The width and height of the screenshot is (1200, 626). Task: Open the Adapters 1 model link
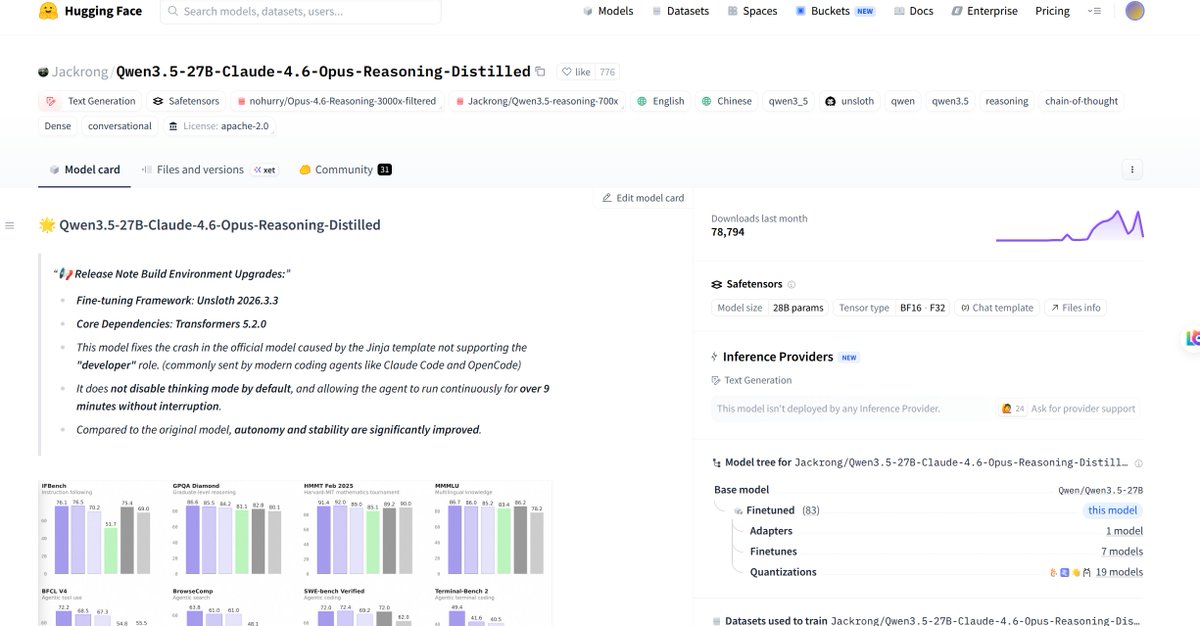point(1124,531)
